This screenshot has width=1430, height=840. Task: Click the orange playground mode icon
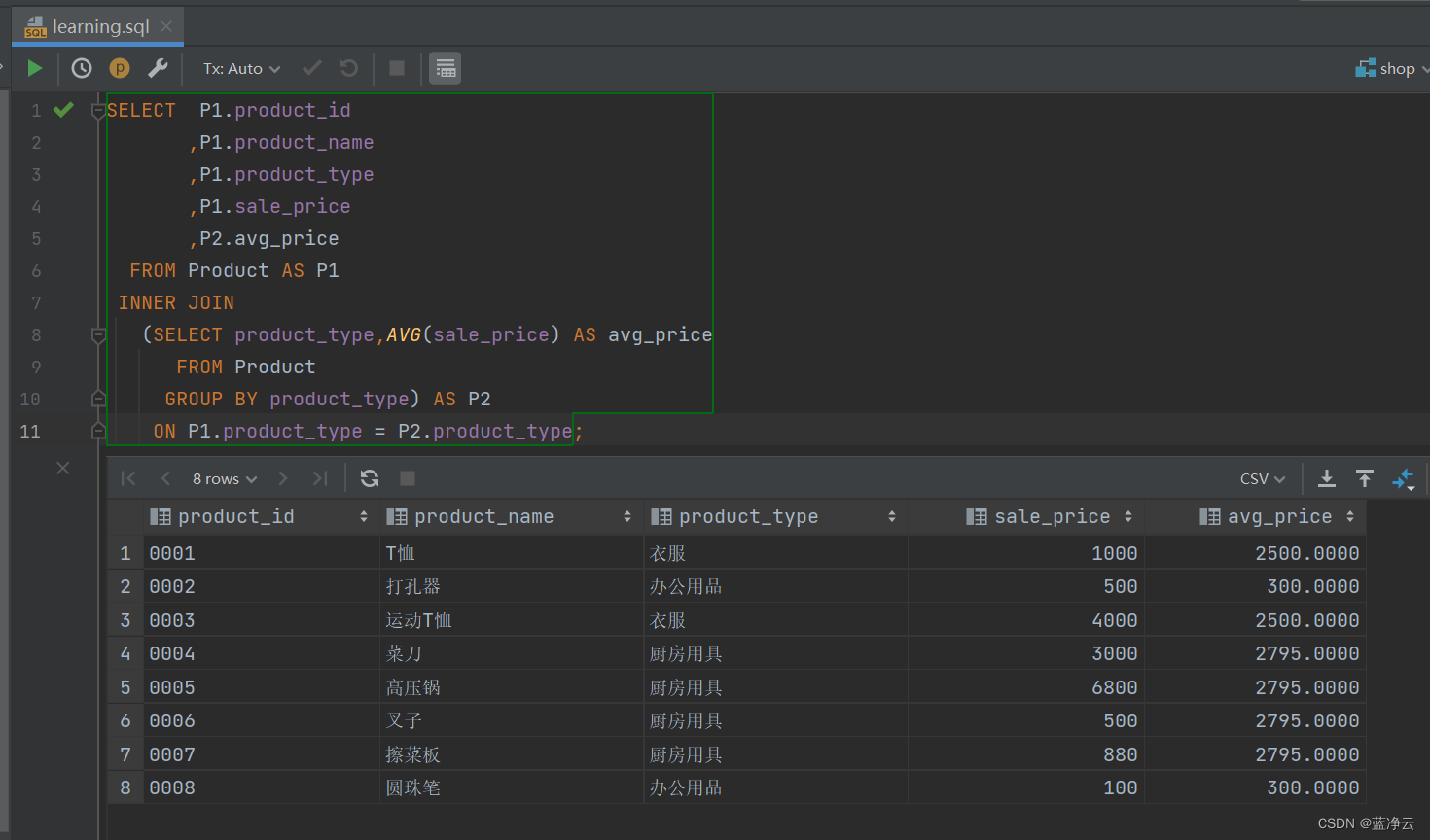coord(120,68)
